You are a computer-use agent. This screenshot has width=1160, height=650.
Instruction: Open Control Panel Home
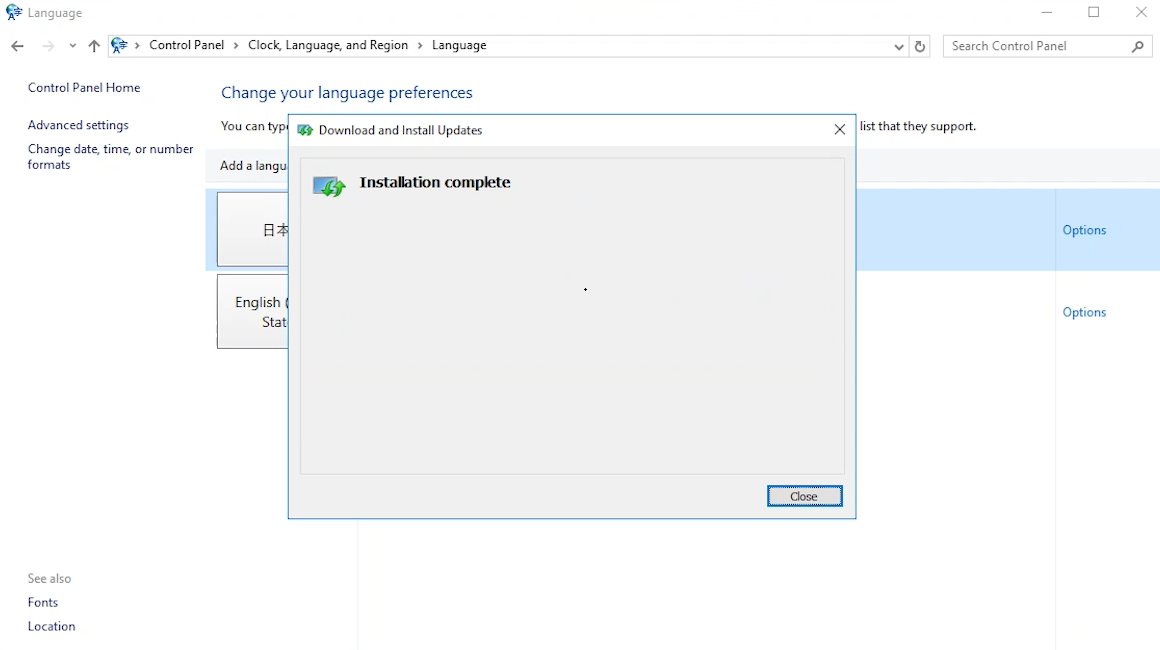[84, 87]
